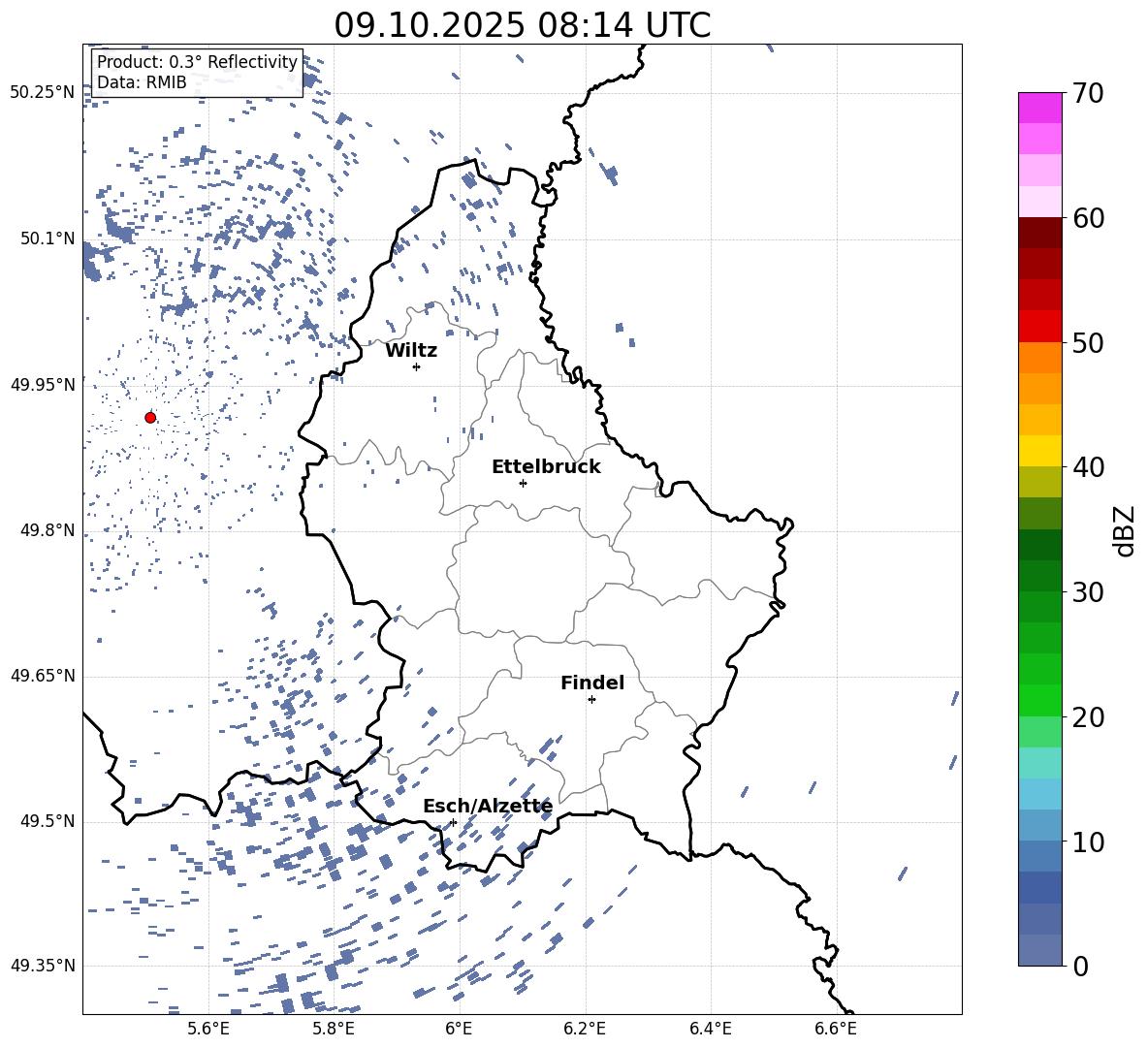Click the 49.5°N latitude label
Screen dimensions: 1148x1048
tap(48, 821)
